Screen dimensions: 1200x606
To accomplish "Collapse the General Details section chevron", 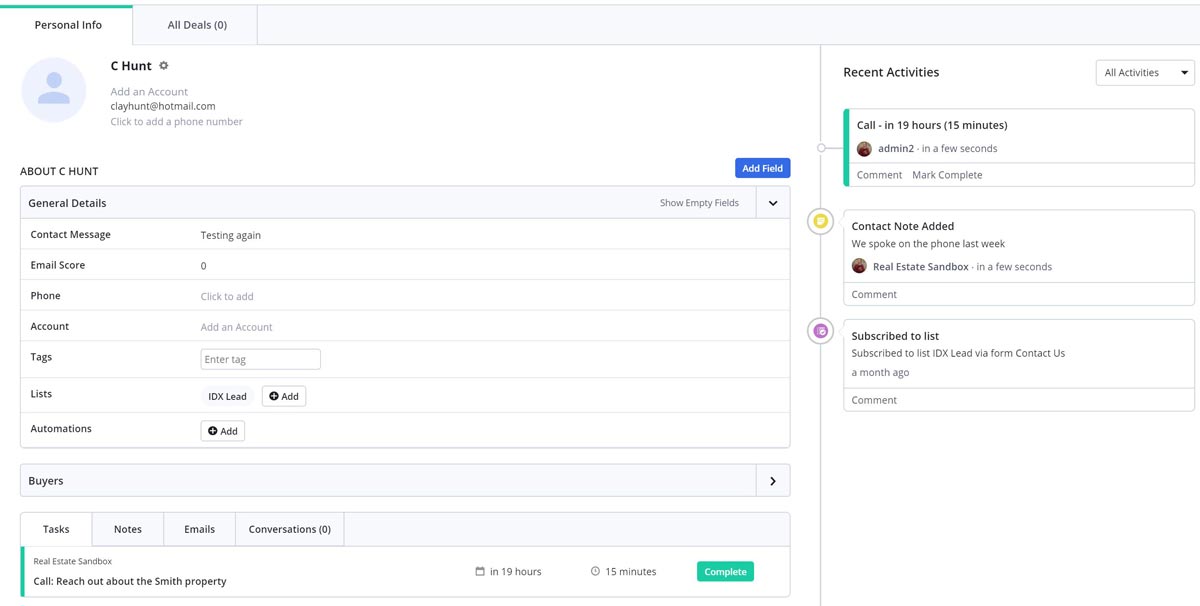I will coord(773,203).
